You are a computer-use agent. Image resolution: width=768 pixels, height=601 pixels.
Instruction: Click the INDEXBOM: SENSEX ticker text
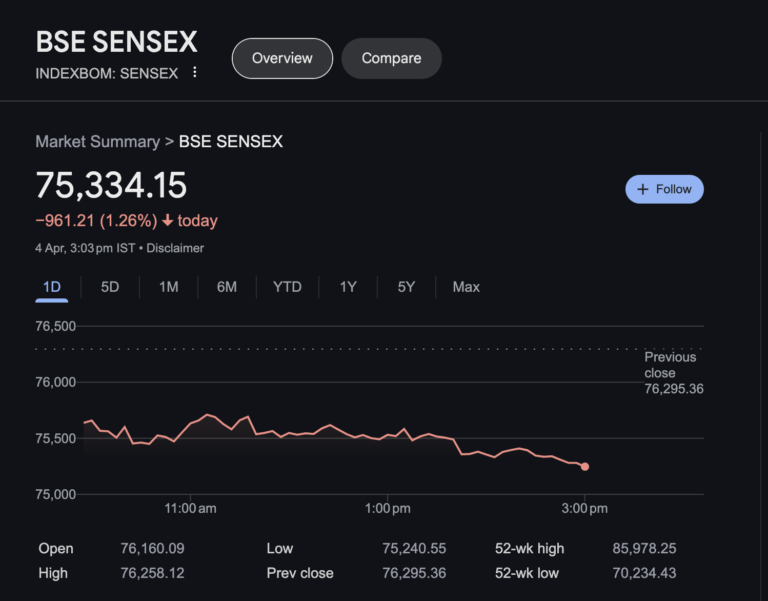107,73
